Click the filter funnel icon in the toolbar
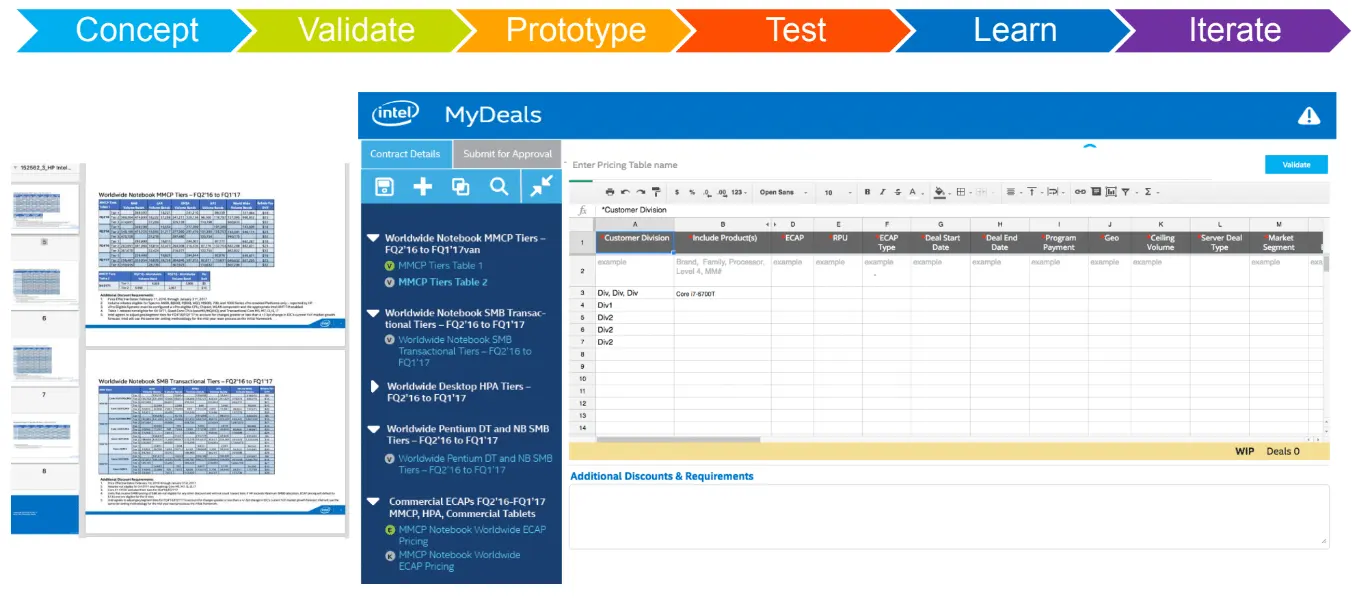The width and height of the screenshot is (1352, 610). point(1125,192)
